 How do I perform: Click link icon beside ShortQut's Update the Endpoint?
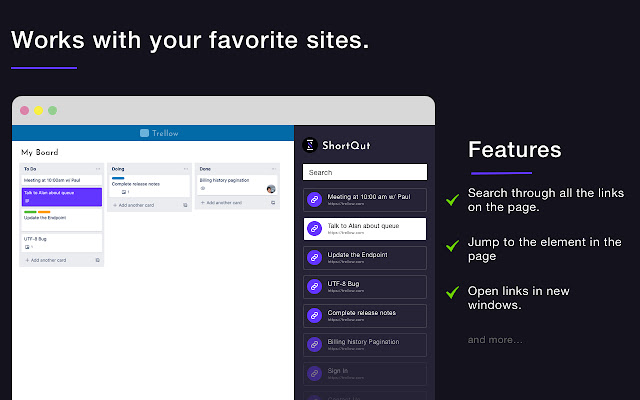click(x=314, y=257)
